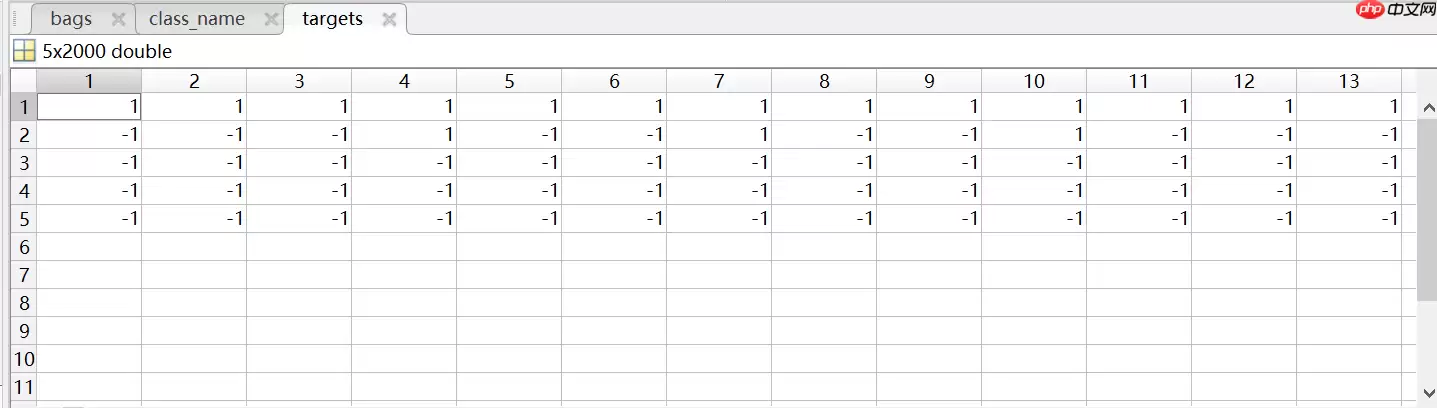
Task: Select column 13 header
Action: click(1349, 82)
